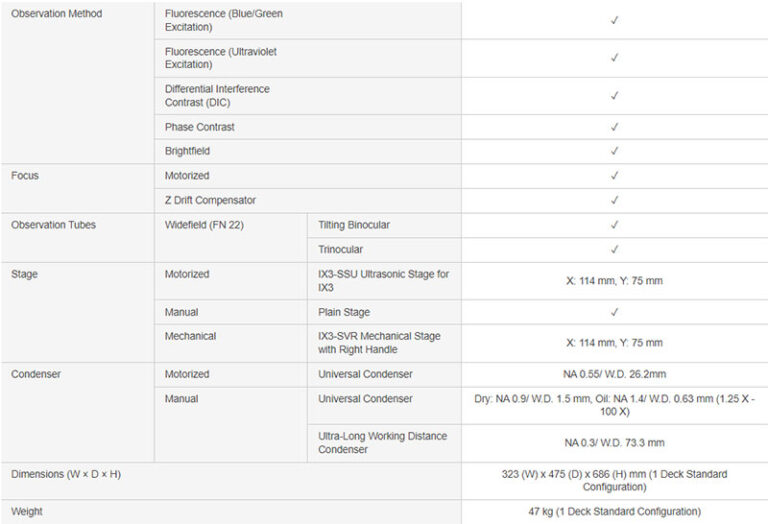
Task: Select the Observation Method row header
Action: tap(56, 14)
